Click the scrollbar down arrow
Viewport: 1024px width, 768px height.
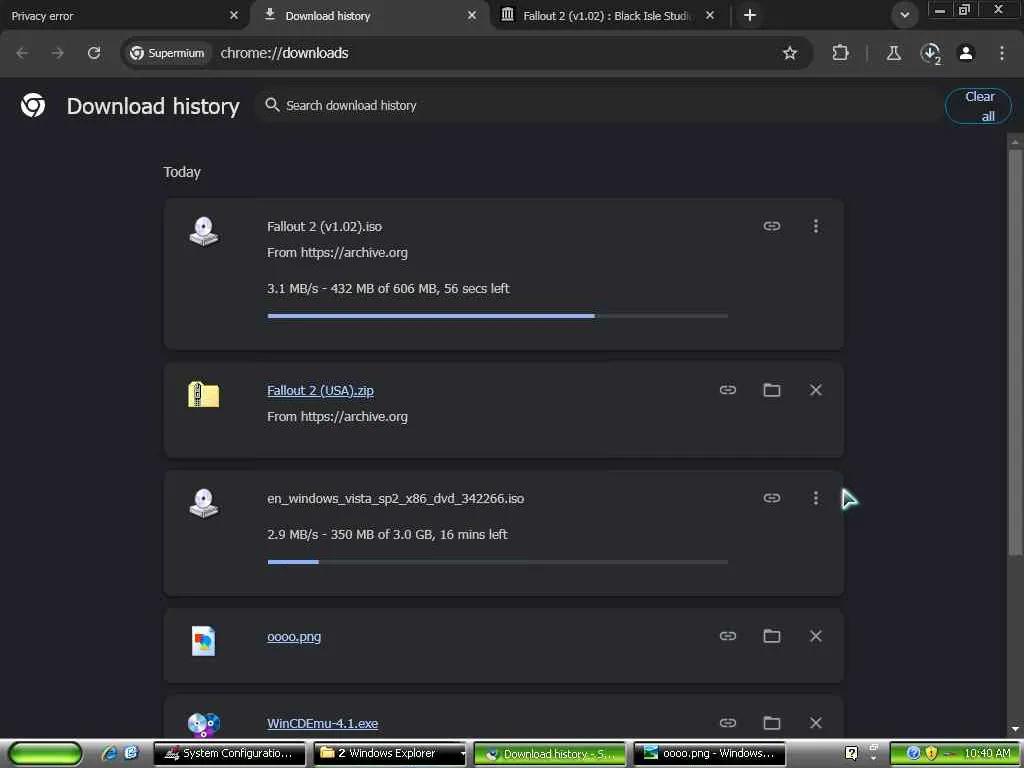point(1015,729)
